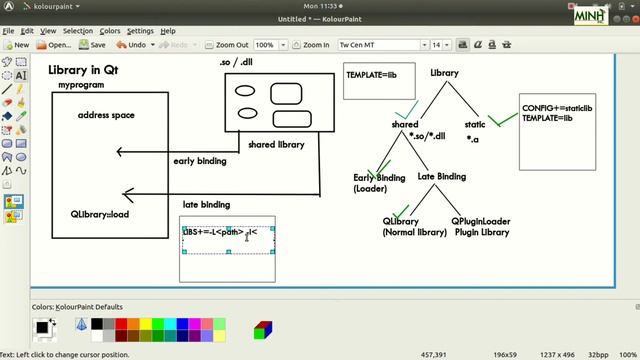Viewport: 640px width, 360px height.
Task: Pick the yellow color swatch
Action: [x=146, y=324]
